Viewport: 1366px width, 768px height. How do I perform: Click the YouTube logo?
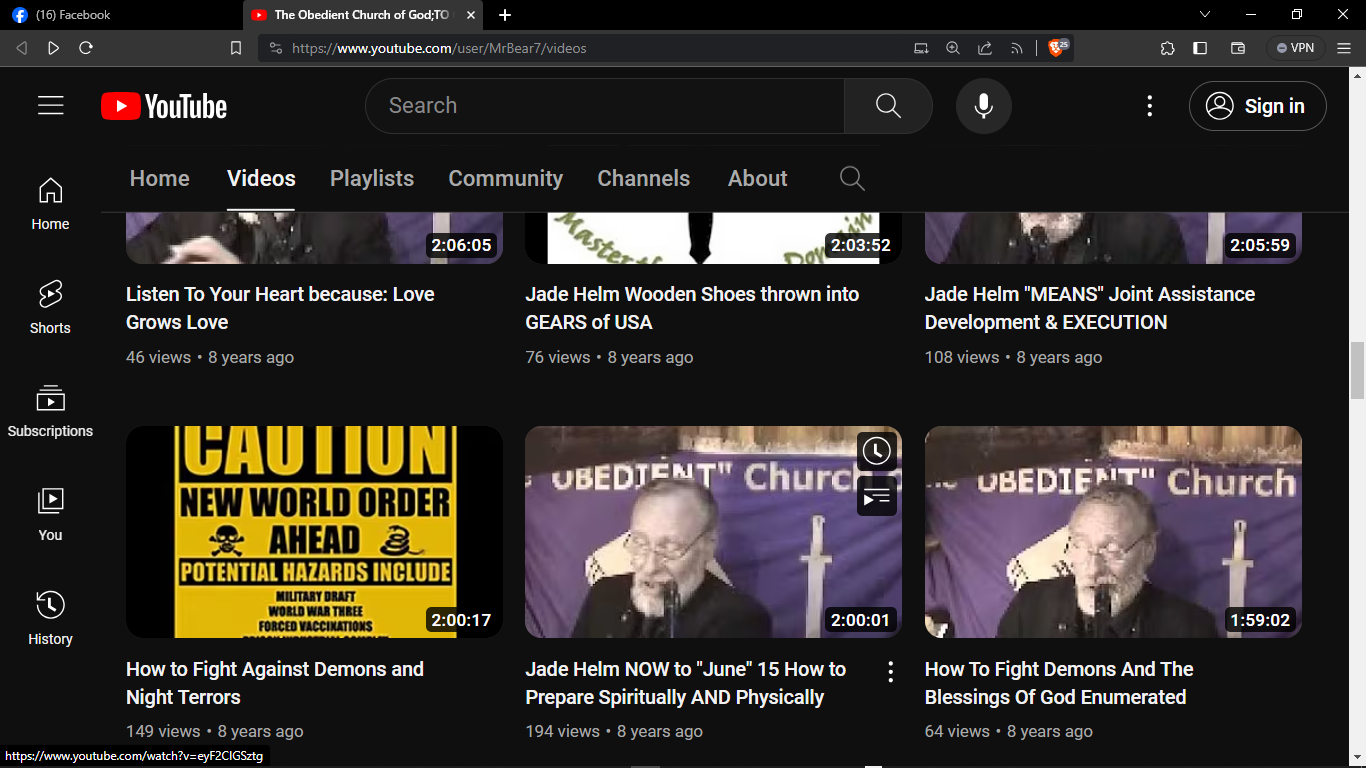164,106
